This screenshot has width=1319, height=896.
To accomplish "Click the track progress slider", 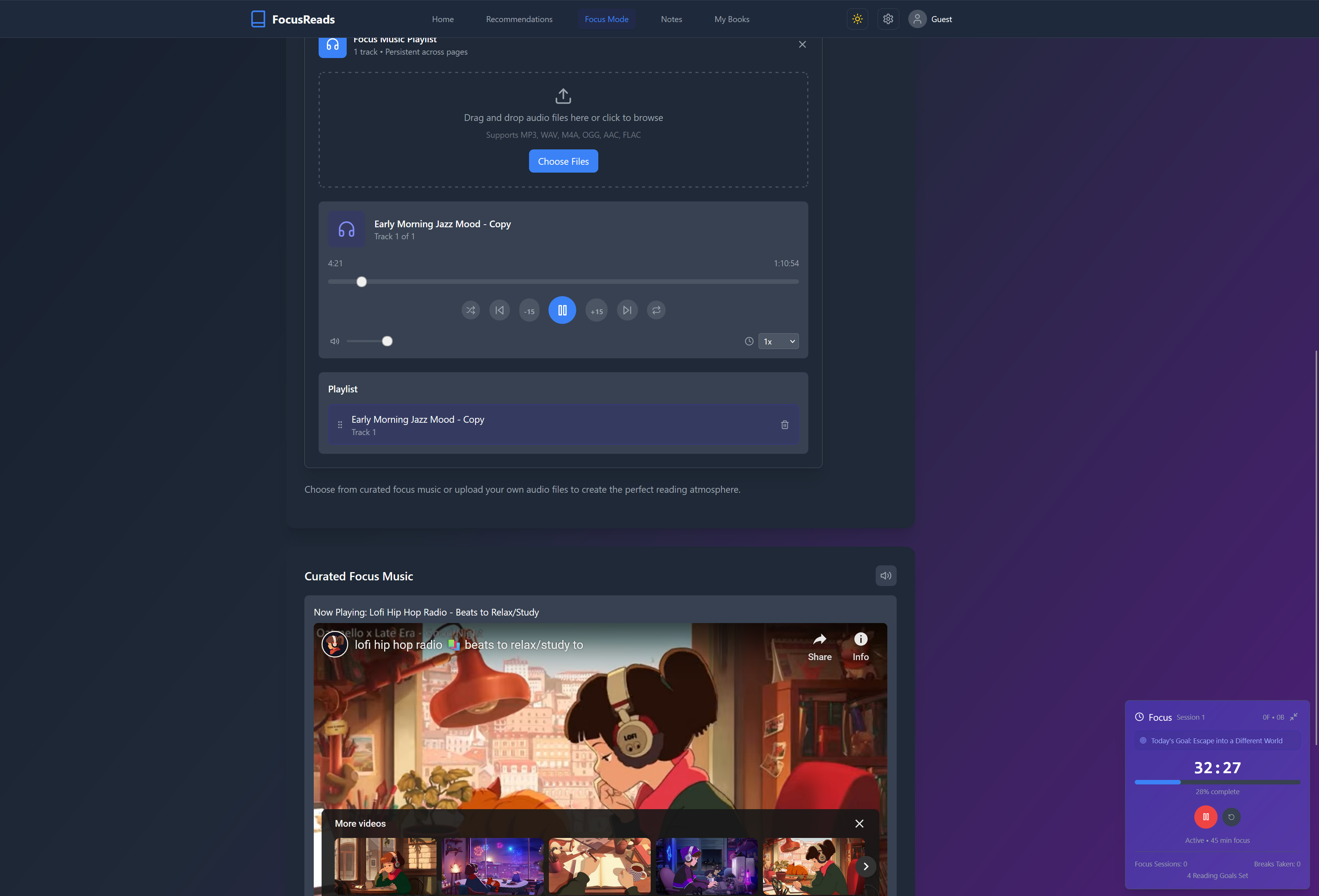I will (x=563, y=282).
